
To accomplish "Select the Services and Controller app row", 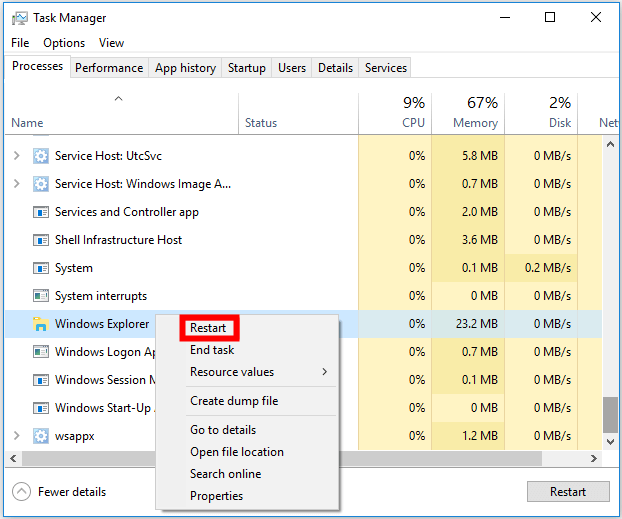I will pyautogui.click(x=303, y=212).
